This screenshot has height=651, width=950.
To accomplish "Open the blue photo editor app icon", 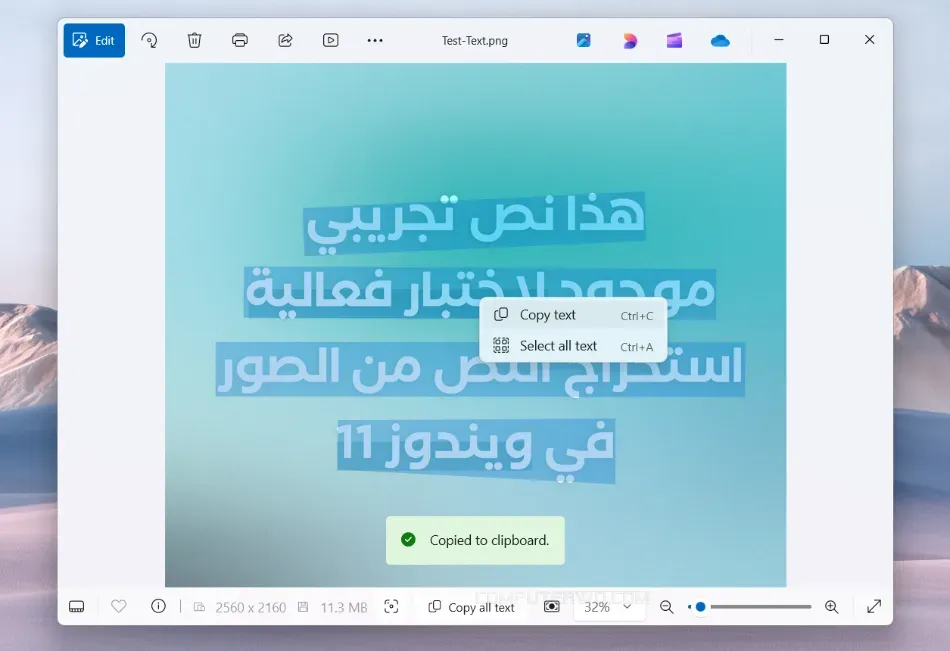I will coord(583,41).
